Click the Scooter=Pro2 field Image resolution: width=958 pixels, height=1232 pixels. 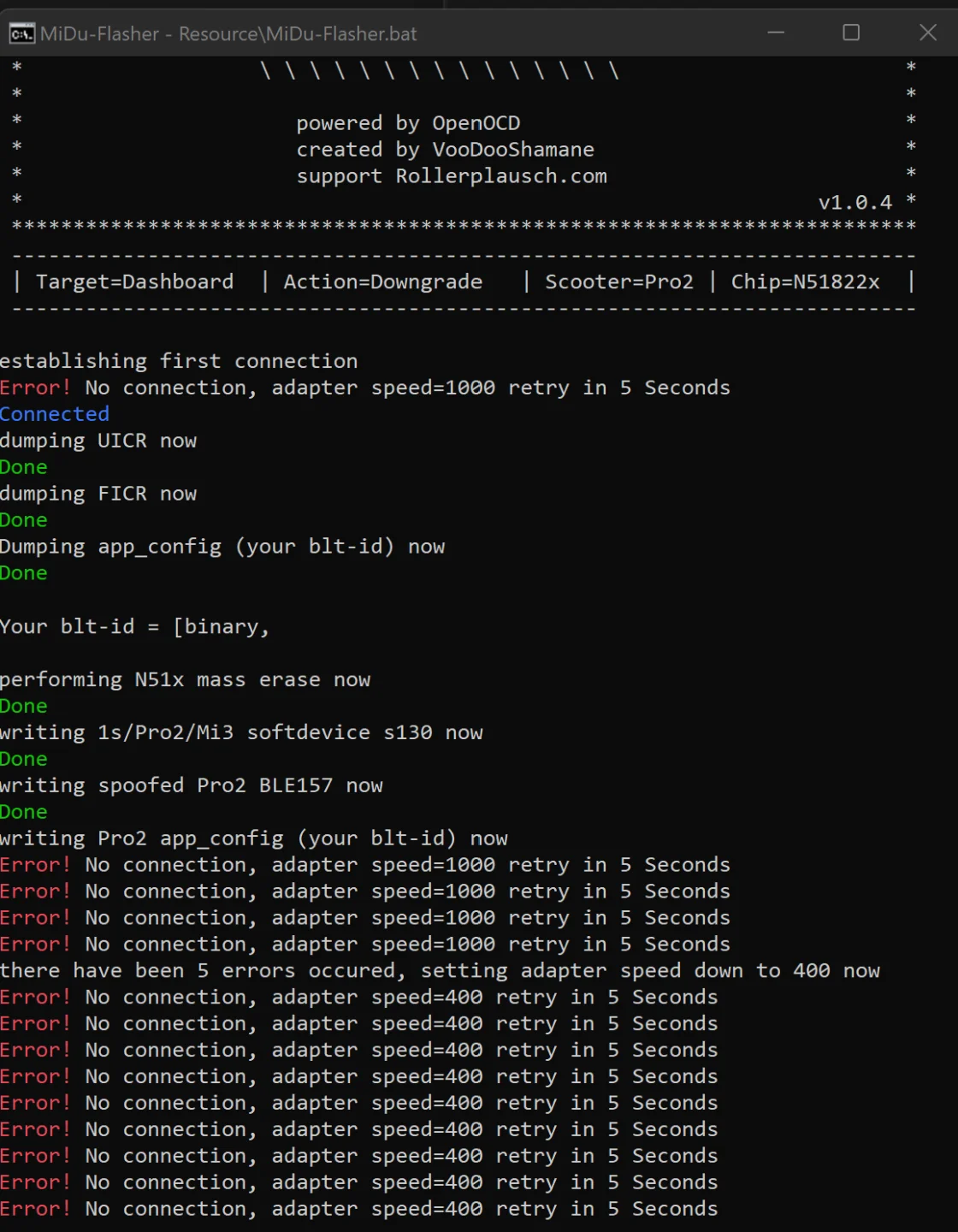tap(618, 281)
